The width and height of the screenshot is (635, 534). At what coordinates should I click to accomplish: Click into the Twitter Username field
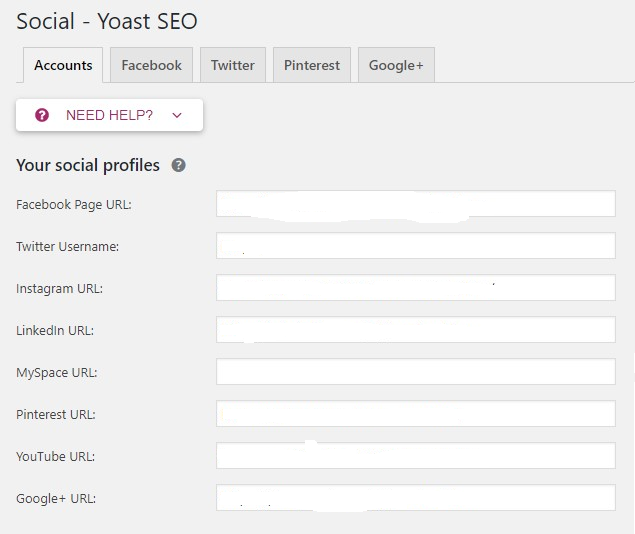pos(416,246)
